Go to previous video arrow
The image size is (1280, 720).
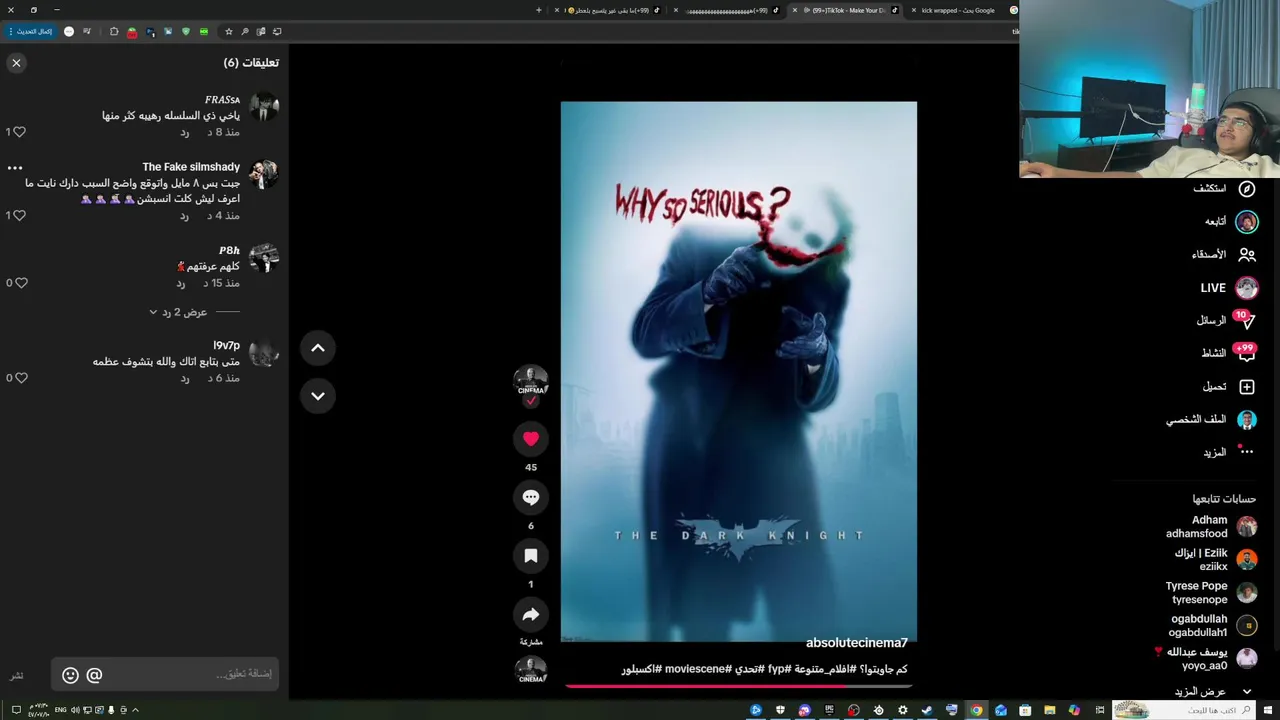click(x=318, y=348)
